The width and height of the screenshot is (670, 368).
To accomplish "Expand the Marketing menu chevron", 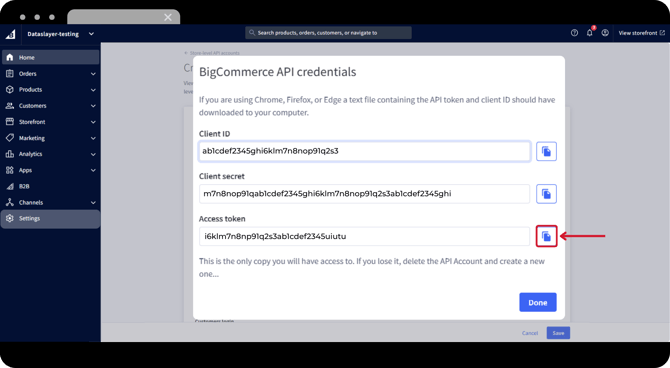I will (93, 138).
